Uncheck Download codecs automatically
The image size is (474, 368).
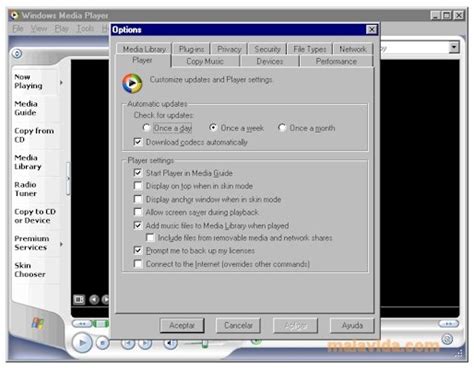(137, 142)
